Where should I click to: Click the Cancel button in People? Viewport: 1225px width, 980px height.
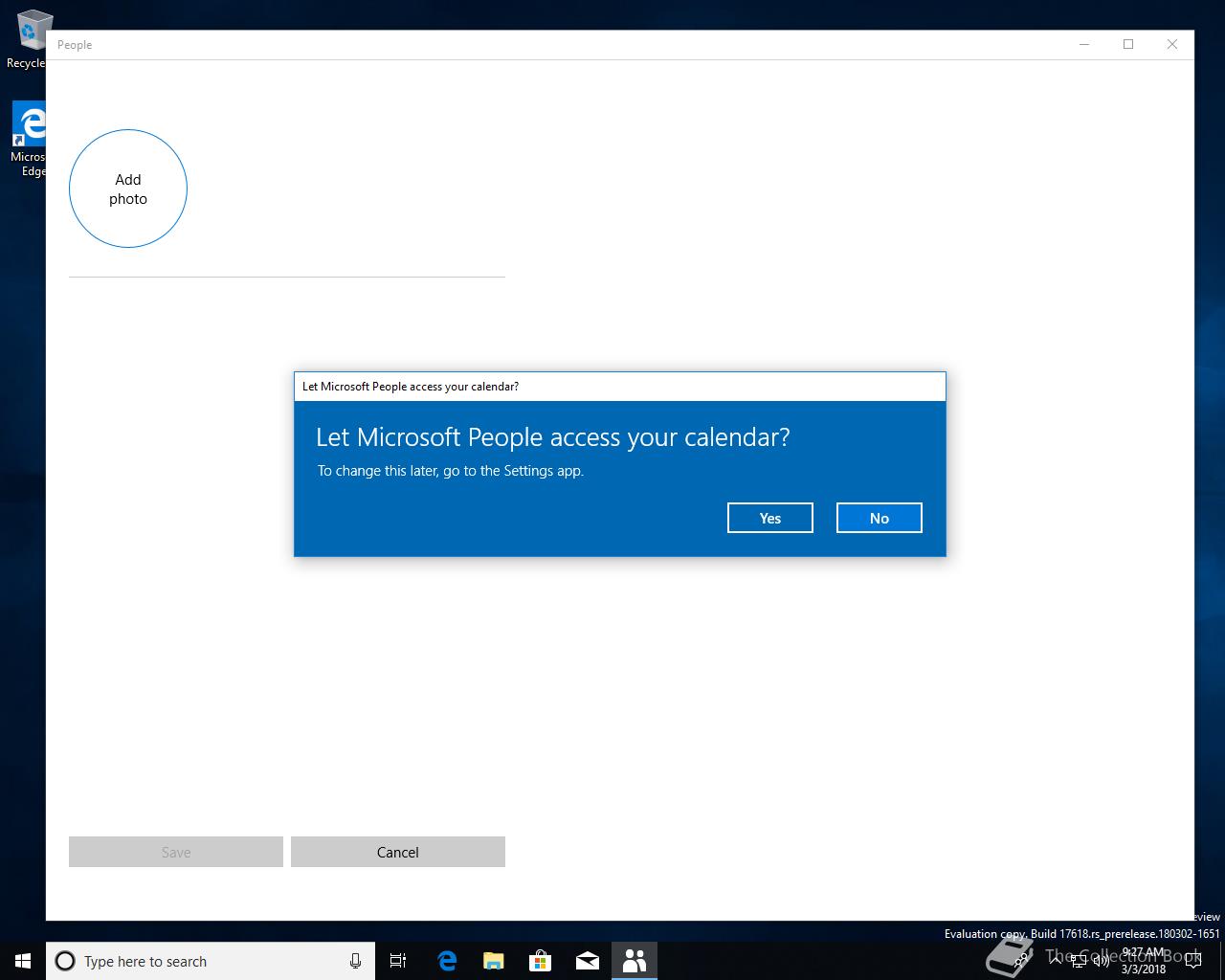397,852
